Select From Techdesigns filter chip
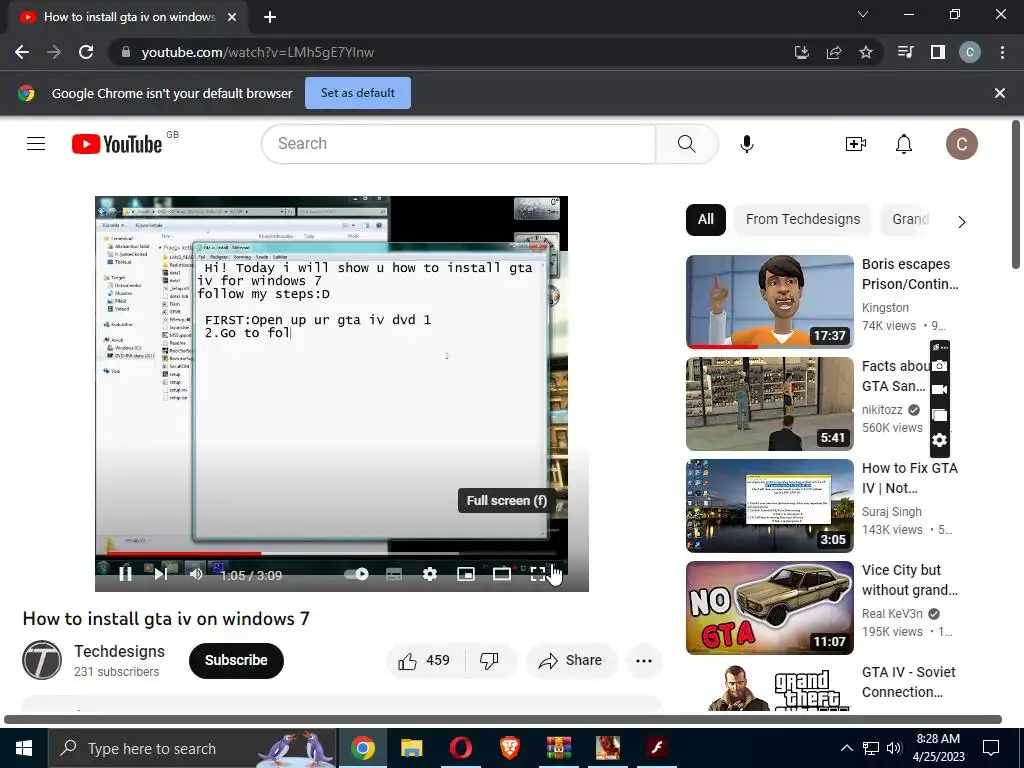The height and width of the screenshot is (768, 1024). click(x=803, y=219)
